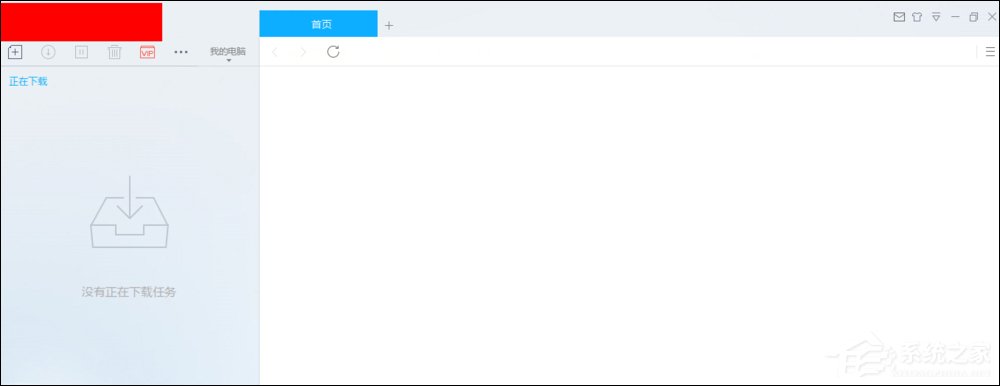Open the mail message icon
The image size is (1000, 386).
click(899, 17)
